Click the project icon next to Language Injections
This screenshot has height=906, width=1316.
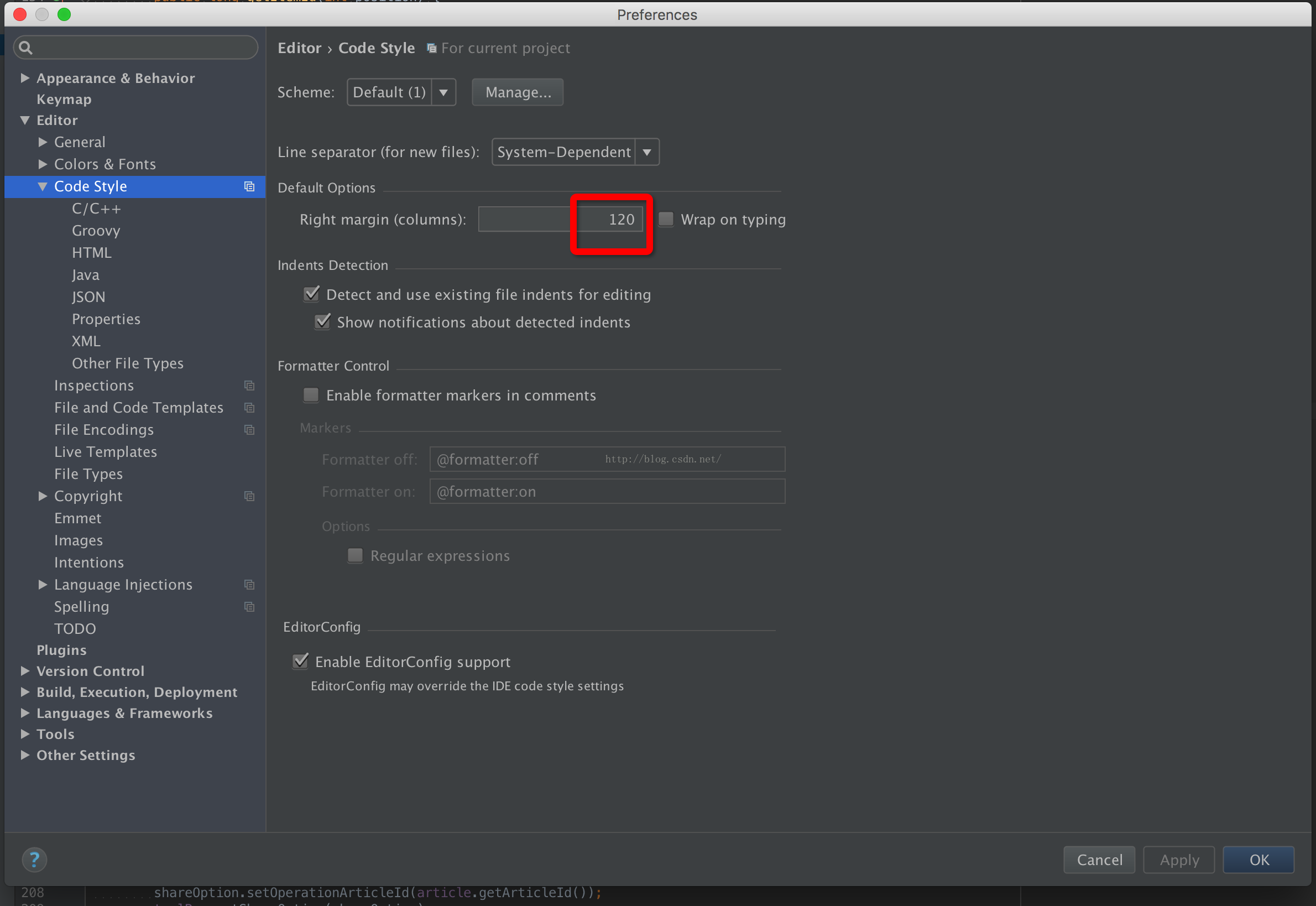click(249, 585)
